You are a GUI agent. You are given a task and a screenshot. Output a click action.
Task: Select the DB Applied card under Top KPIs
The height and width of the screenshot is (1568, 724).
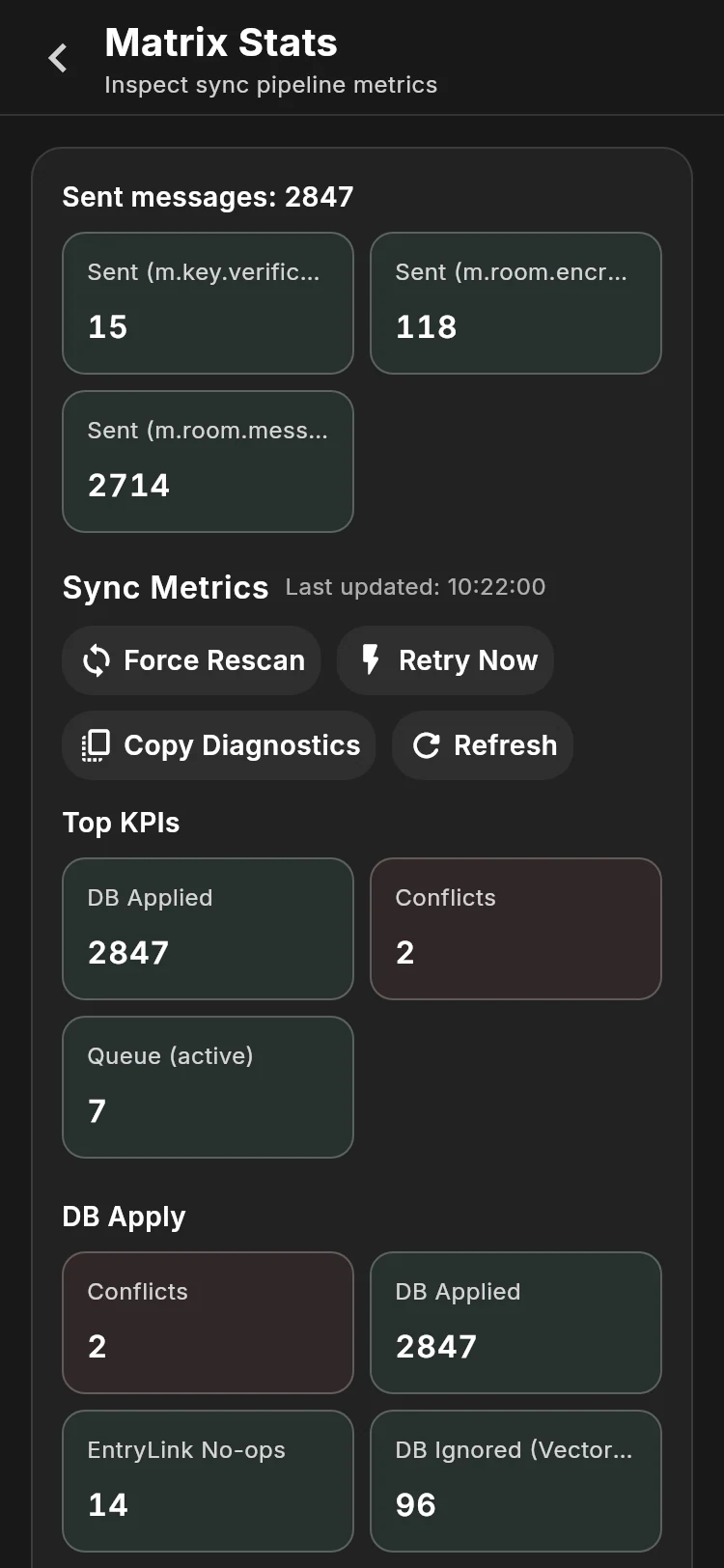pyautogui.click(x=208, y=929)
